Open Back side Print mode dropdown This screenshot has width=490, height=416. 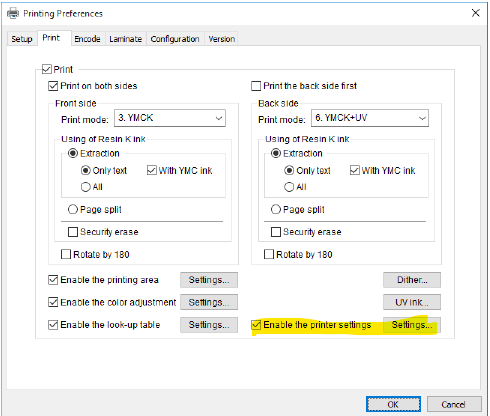click(x=370, y=118)
